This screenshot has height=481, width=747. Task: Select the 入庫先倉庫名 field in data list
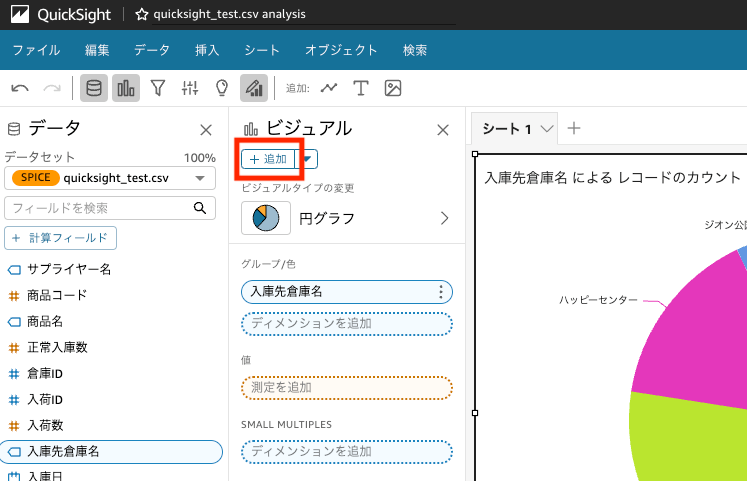(x=111, y=451)
